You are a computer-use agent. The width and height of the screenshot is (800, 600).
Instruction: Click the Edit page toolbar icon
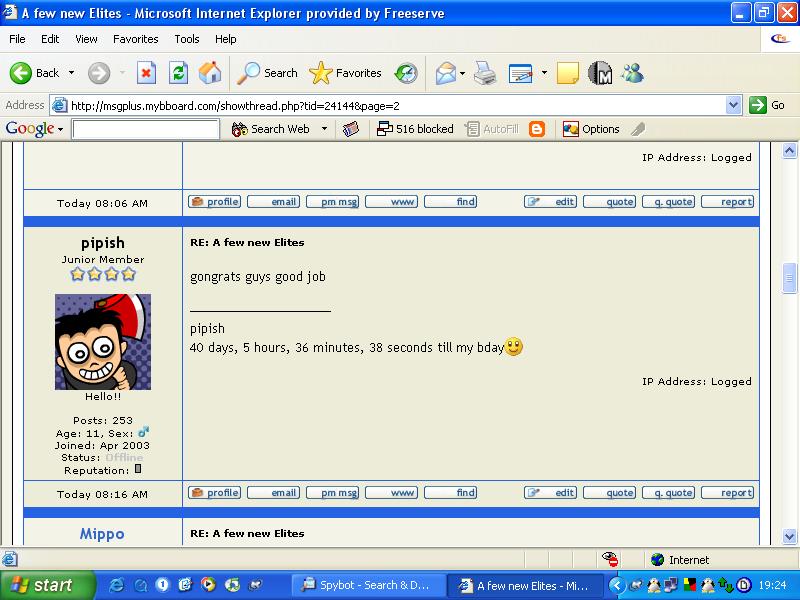[521, 73]
